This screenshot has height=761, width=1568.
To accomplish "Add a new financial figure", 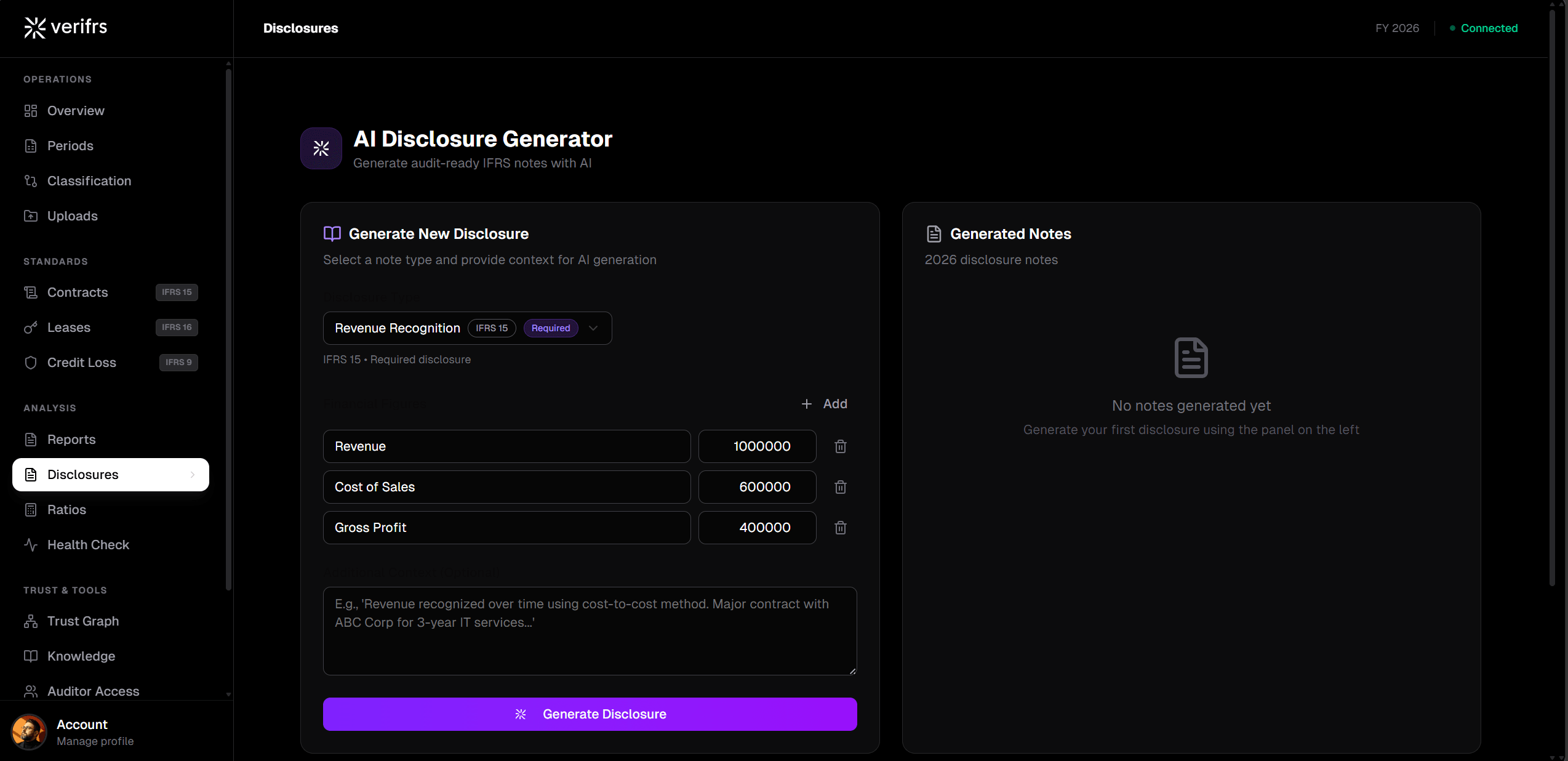I will click(825, 404).
